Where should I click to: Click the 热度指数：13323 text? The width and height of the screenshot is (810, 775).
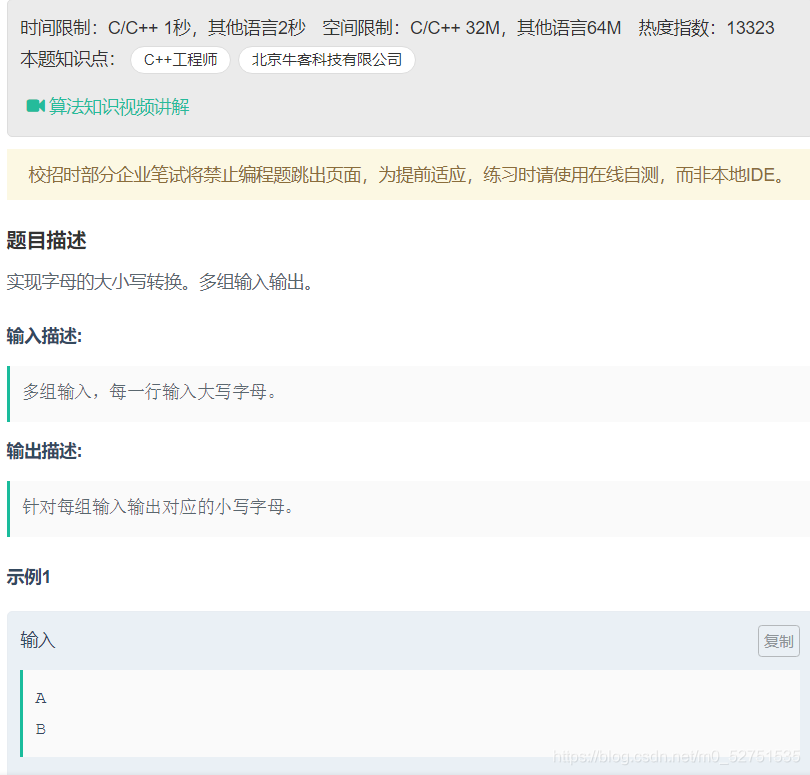[706, 27]
